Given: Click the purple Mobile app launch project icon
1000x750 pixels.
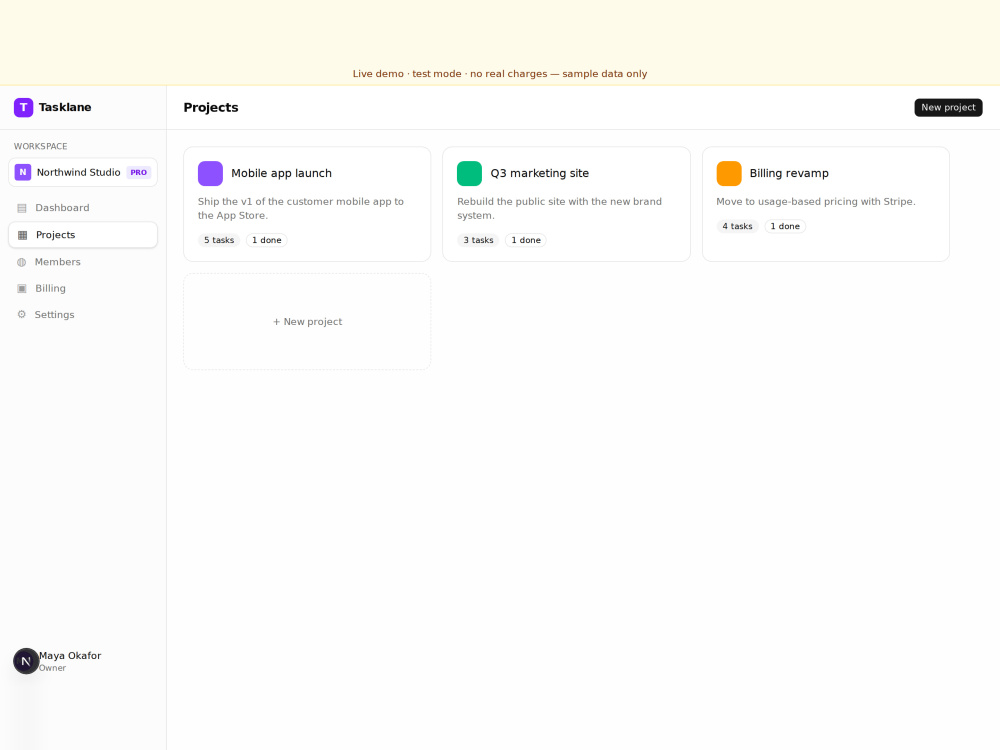Looking at the screenshot, I should coord(210,173).
